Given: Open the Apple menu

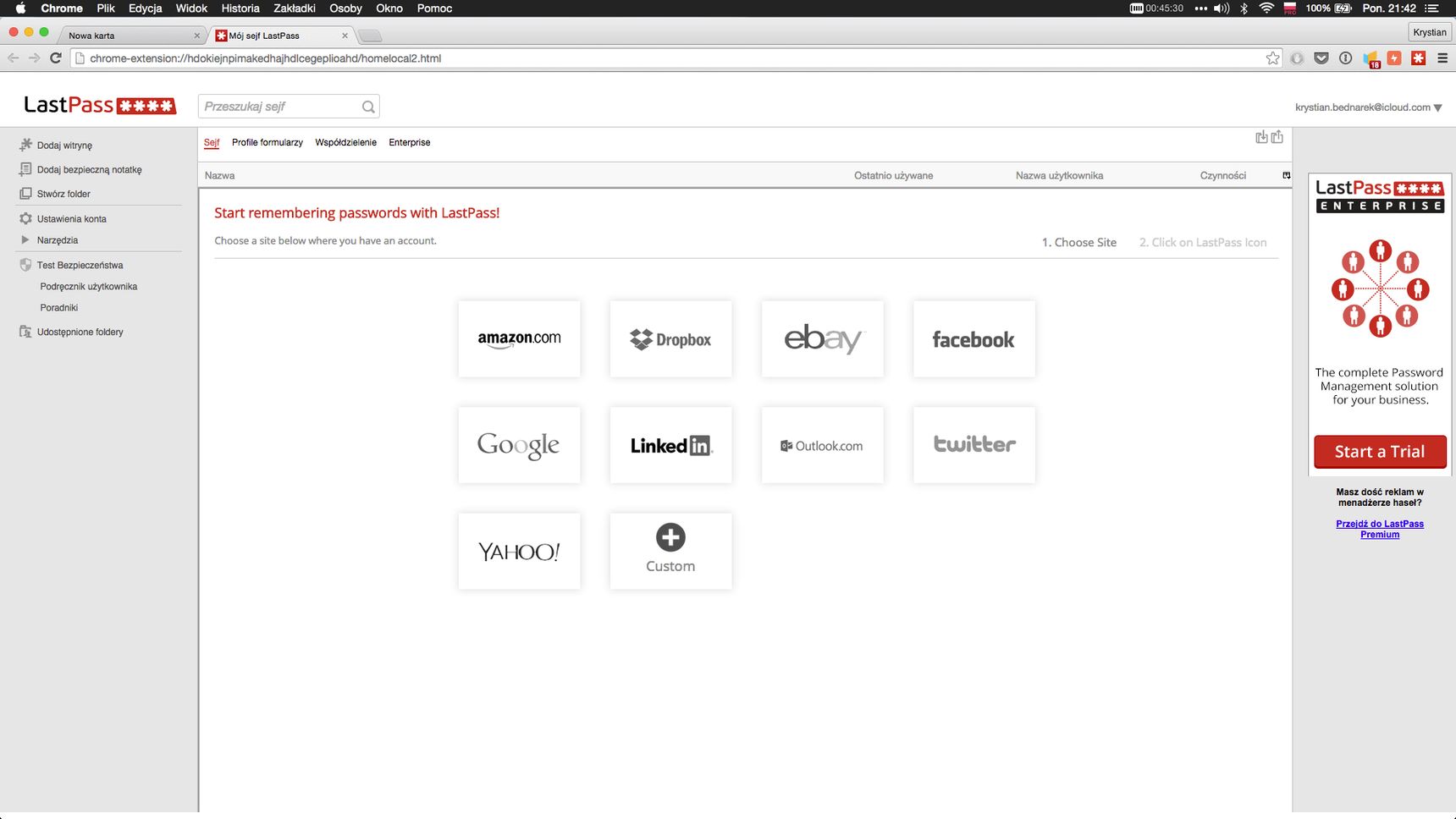Looking at the screenshot, I should pyautogui.click(x=20, y=8).
